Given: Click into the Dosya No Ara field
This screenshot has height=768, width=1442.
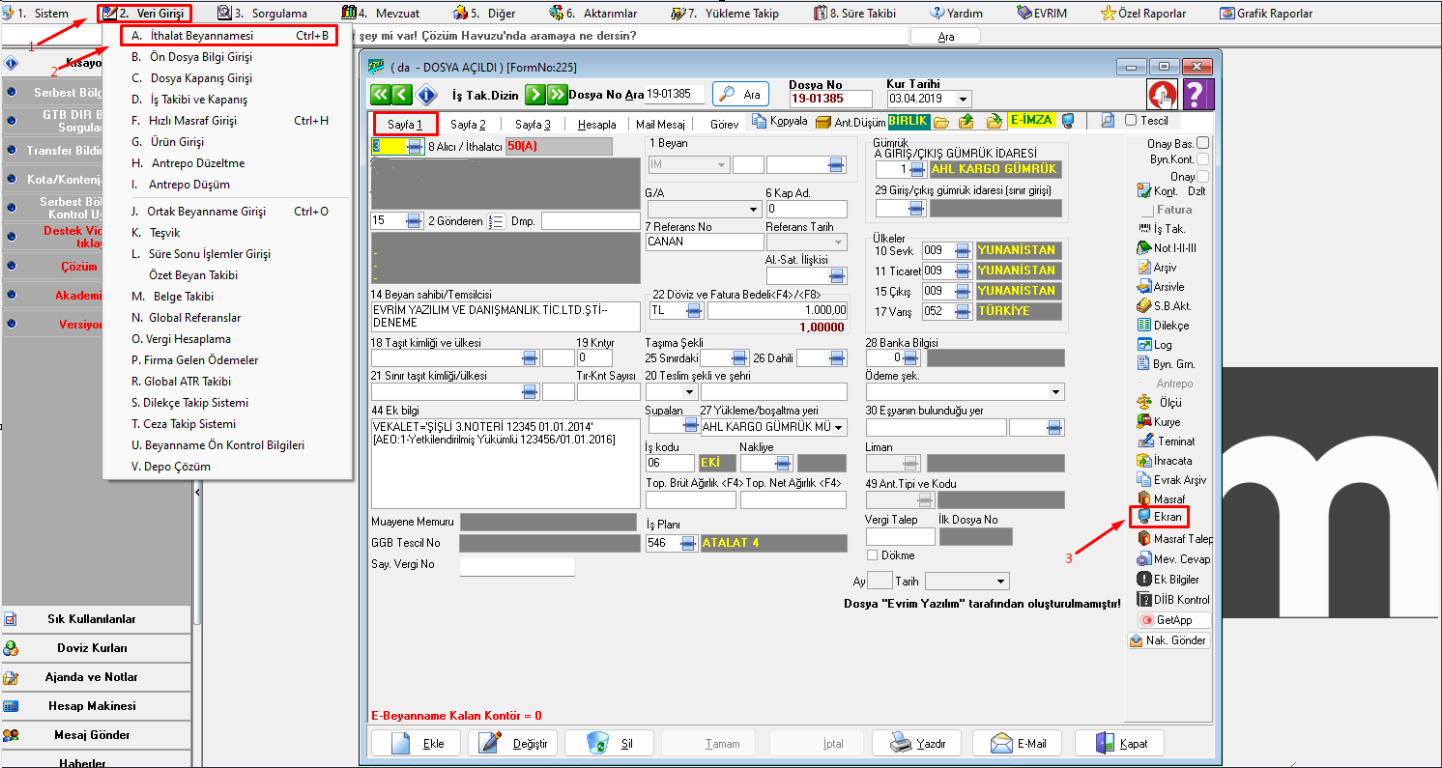Looking at the screenshot, I should (x=675, y=94).
